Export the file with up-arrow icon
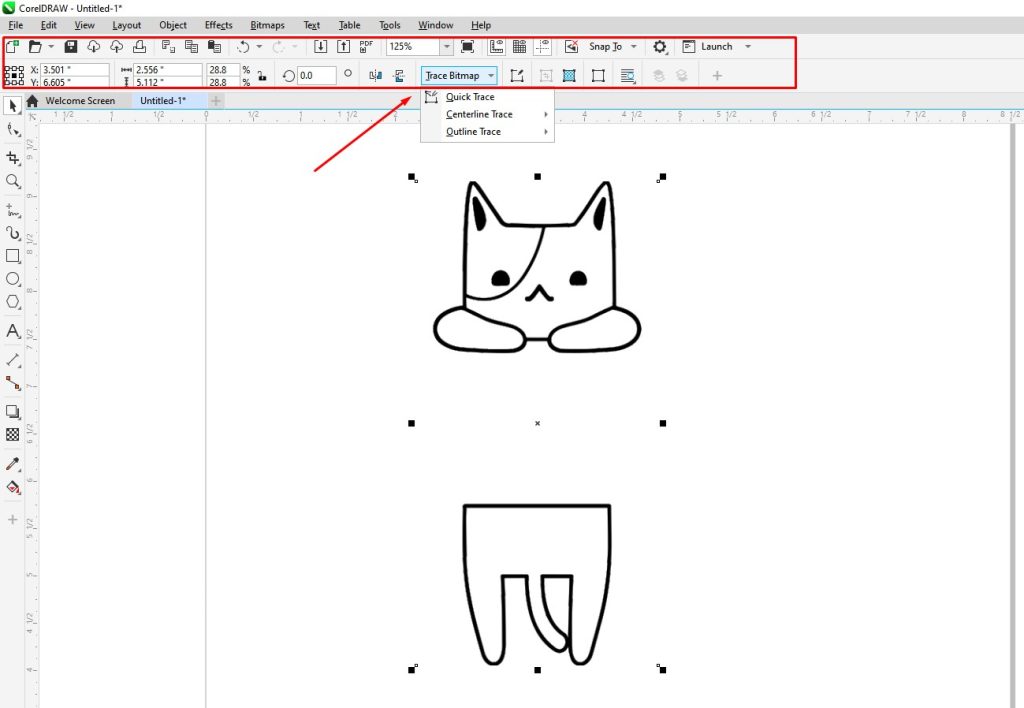The image size is (1024, 708). tap(344, 46)
